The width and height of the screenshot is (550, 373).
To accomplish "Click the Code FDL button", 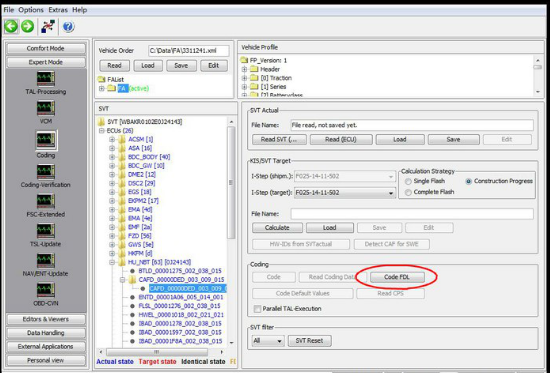I will [397, 277].
